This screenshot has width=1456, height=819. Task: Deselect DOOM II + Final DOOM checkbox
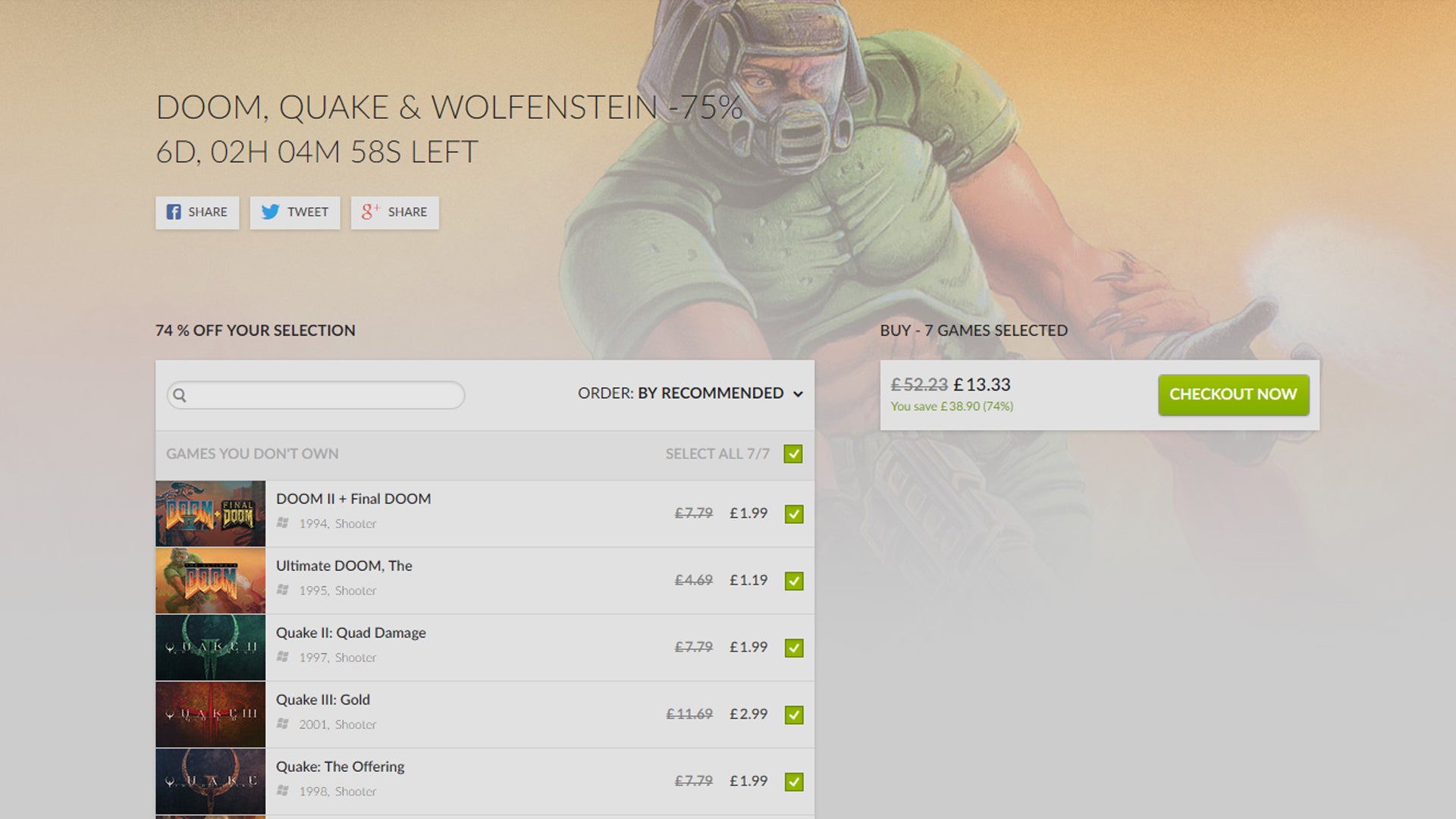pos(794,514)
